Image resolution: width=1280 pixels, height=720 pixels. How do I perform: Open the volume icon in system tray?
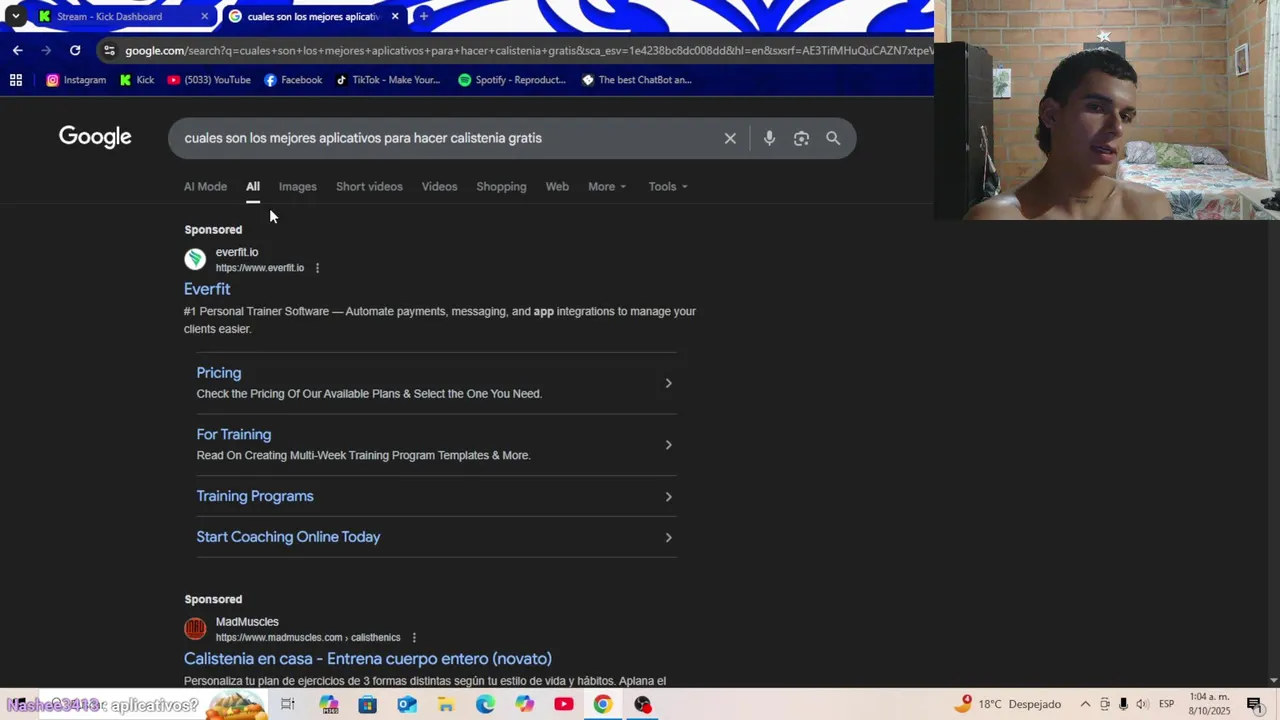tap(1143, 704)
